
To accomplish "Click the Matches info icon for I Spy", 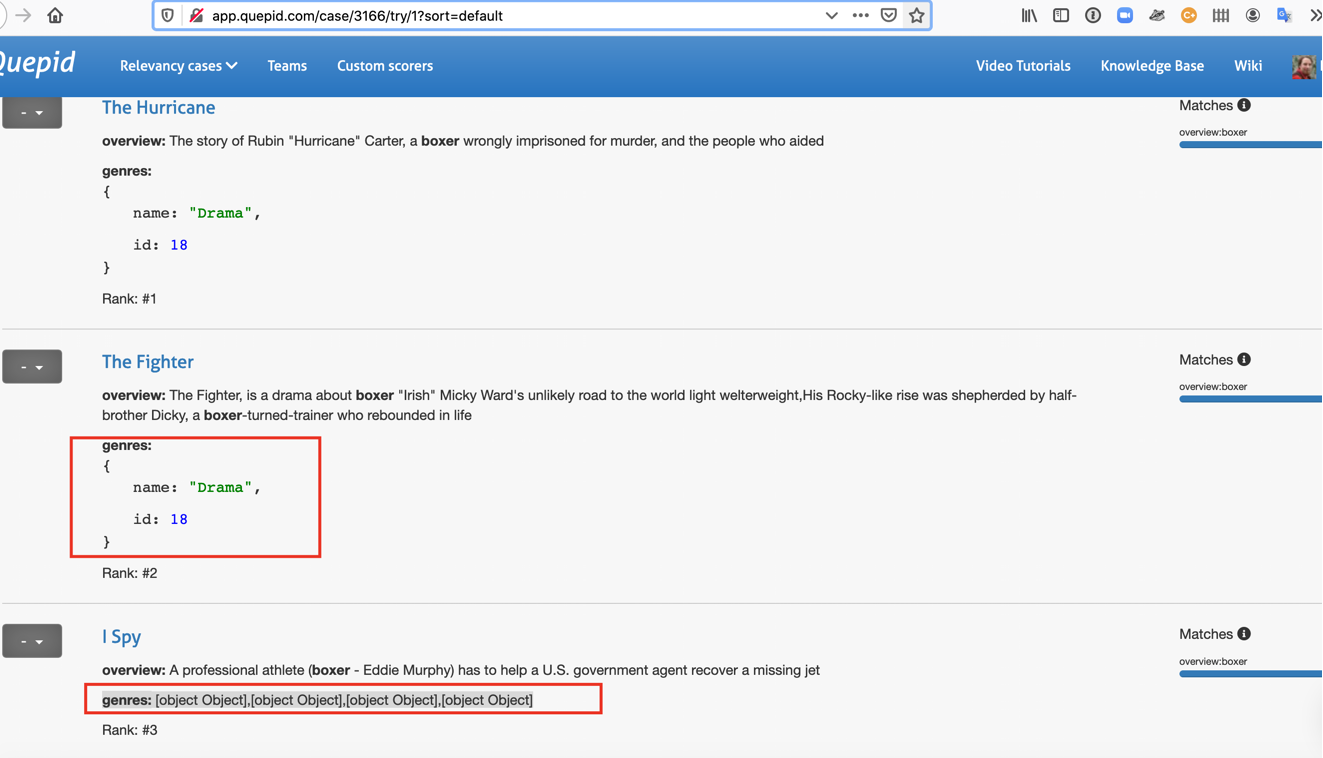I will [x=1247, y=633].
